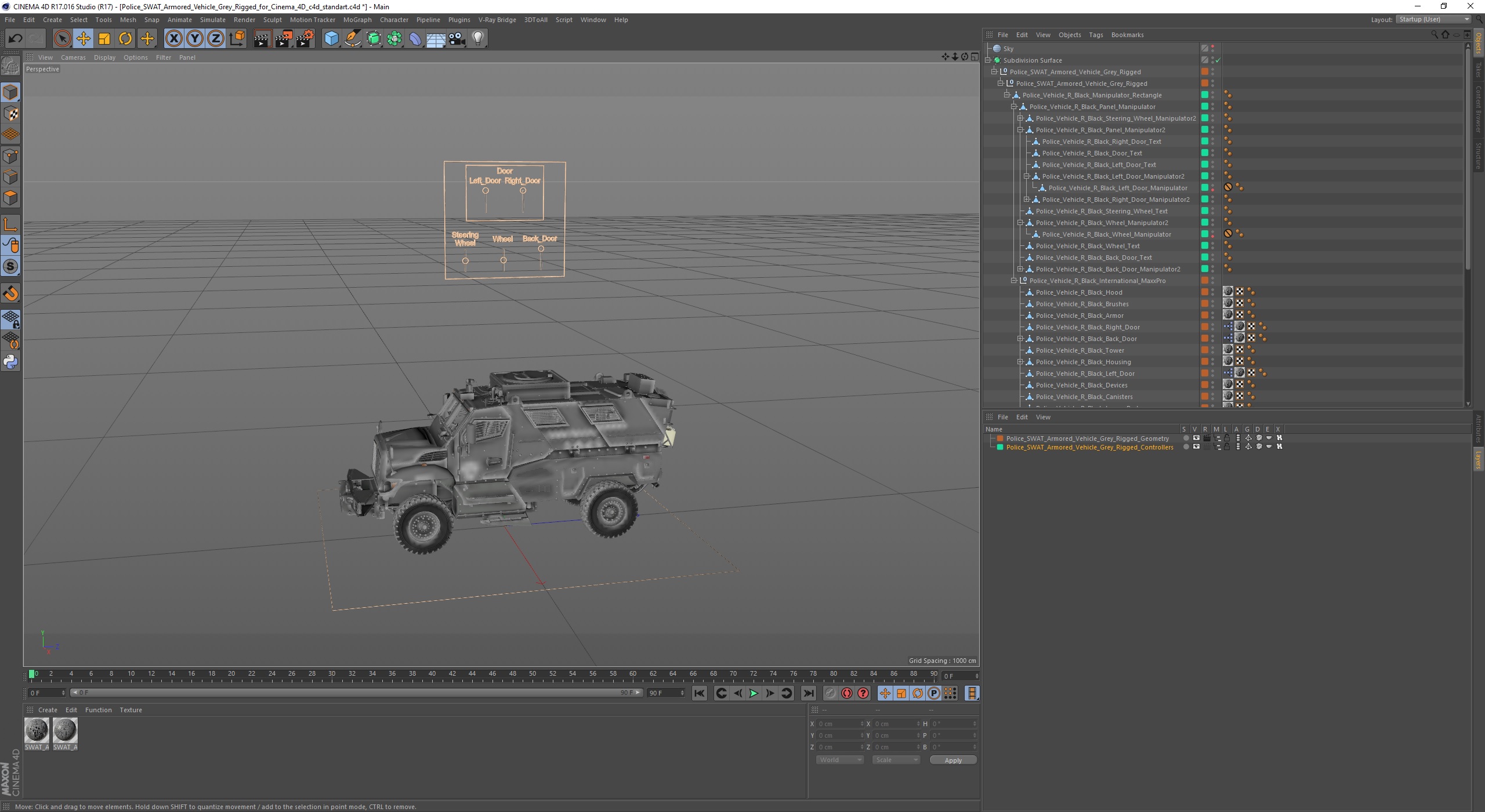Click the Enable Snap magnet icon

pos(10,293)
